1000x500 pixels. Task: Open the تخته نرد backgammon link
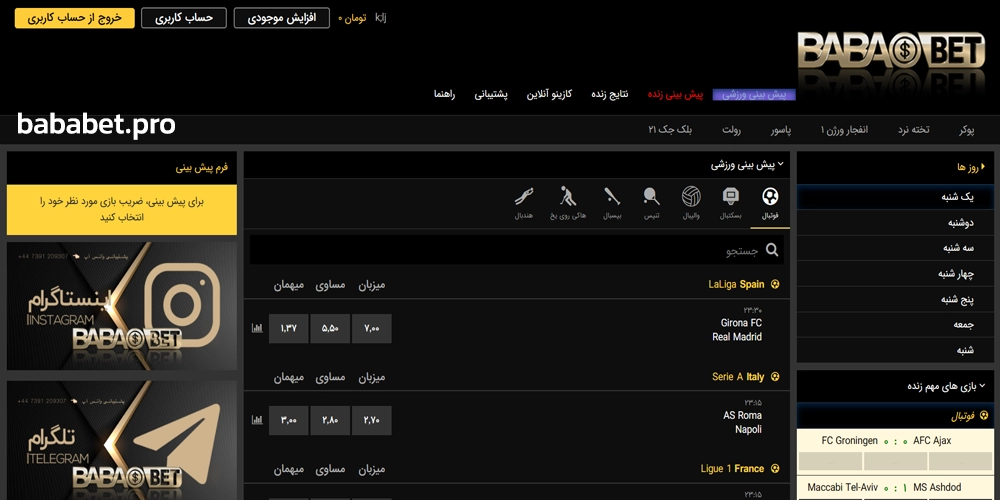click(913, 130)
